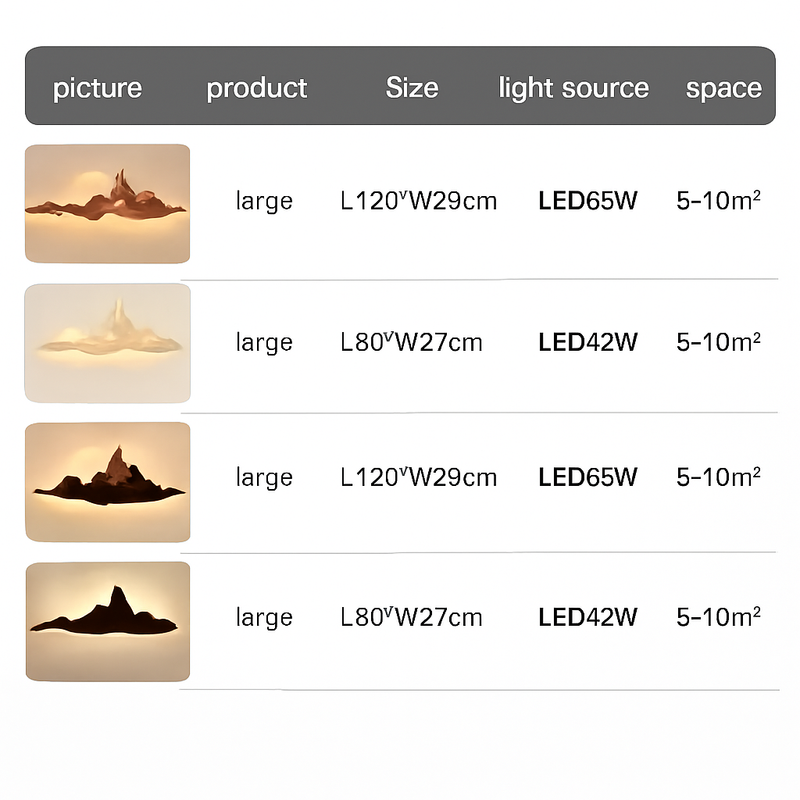Select the "light source" column header
The image size is (800, 800).
(574, 88)
